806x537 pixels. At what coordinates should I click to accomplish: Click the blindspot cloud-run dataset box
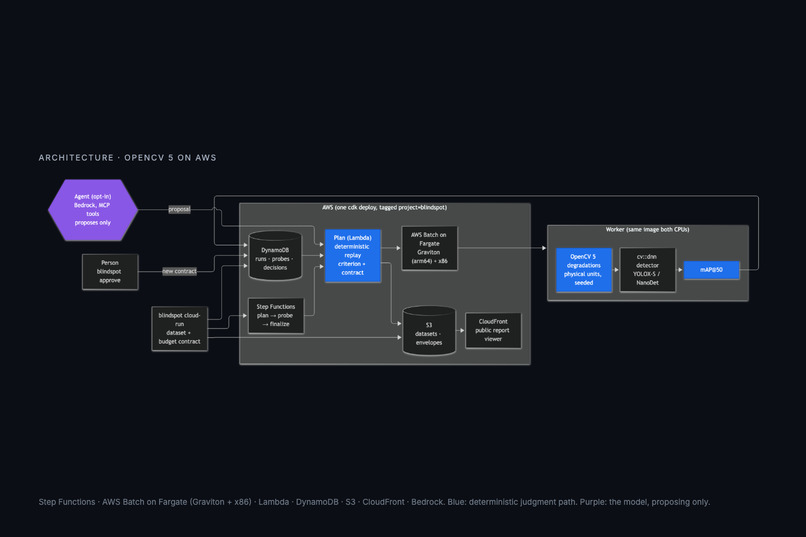pyautogui.click(x=179, y=328)
